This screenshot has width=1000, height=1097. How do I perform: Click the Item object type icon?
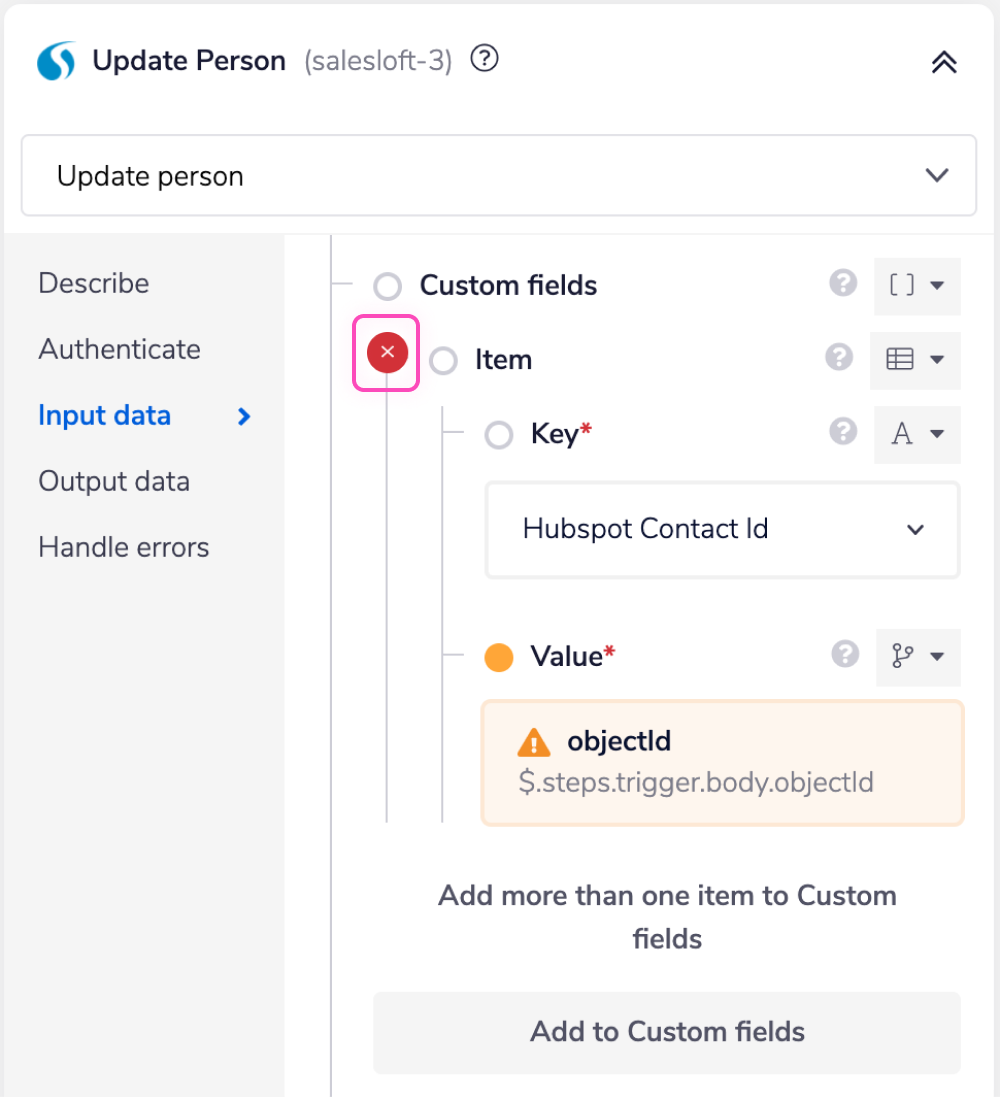[x=915, y=360]
